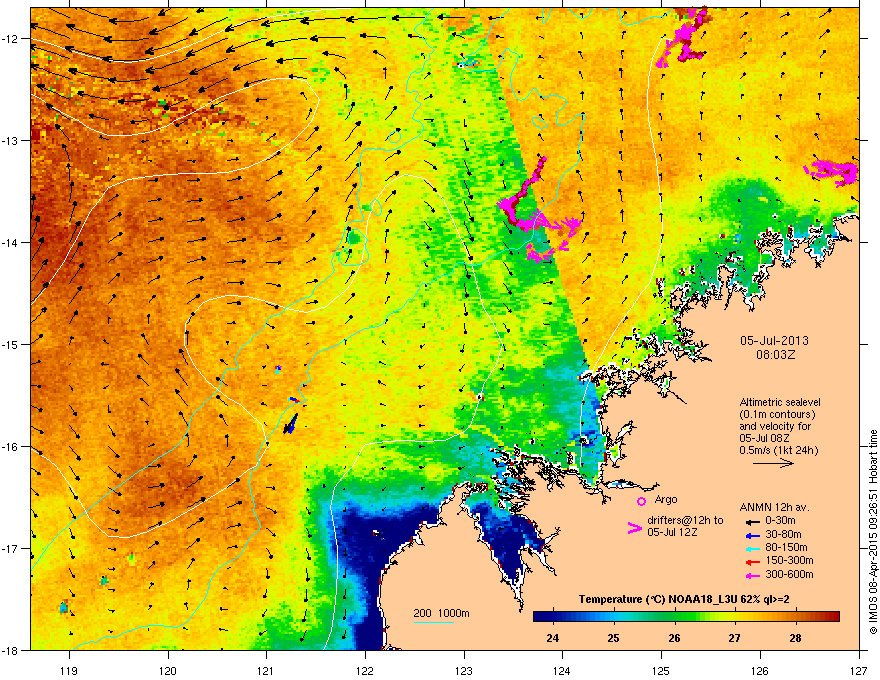
Task: Select the black 0-30m arrow legend symbol
Action: pos(752,522)
